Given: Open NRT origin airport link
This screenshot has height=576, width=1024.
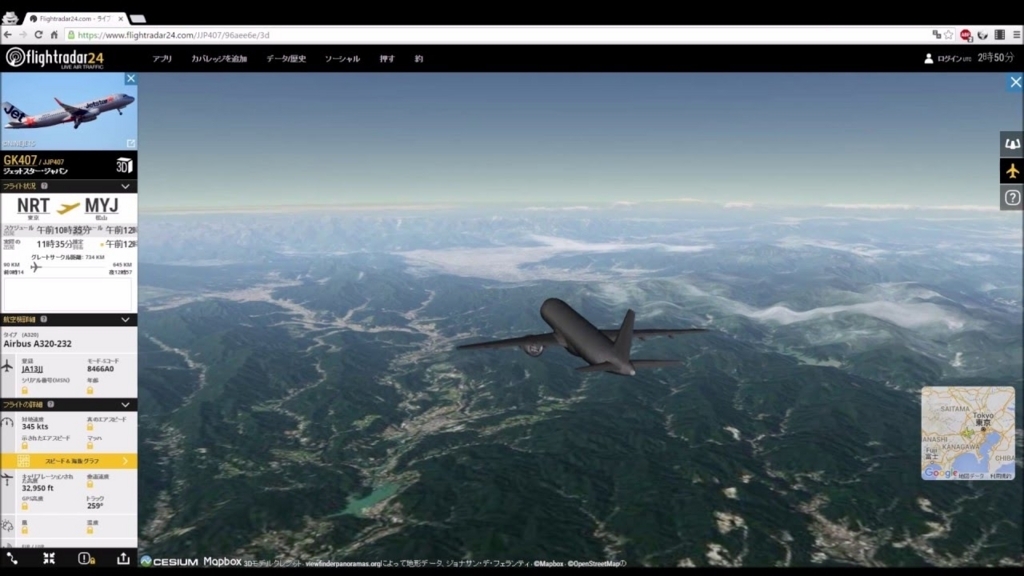Looking at the screenshot, I should coord(33,206).
